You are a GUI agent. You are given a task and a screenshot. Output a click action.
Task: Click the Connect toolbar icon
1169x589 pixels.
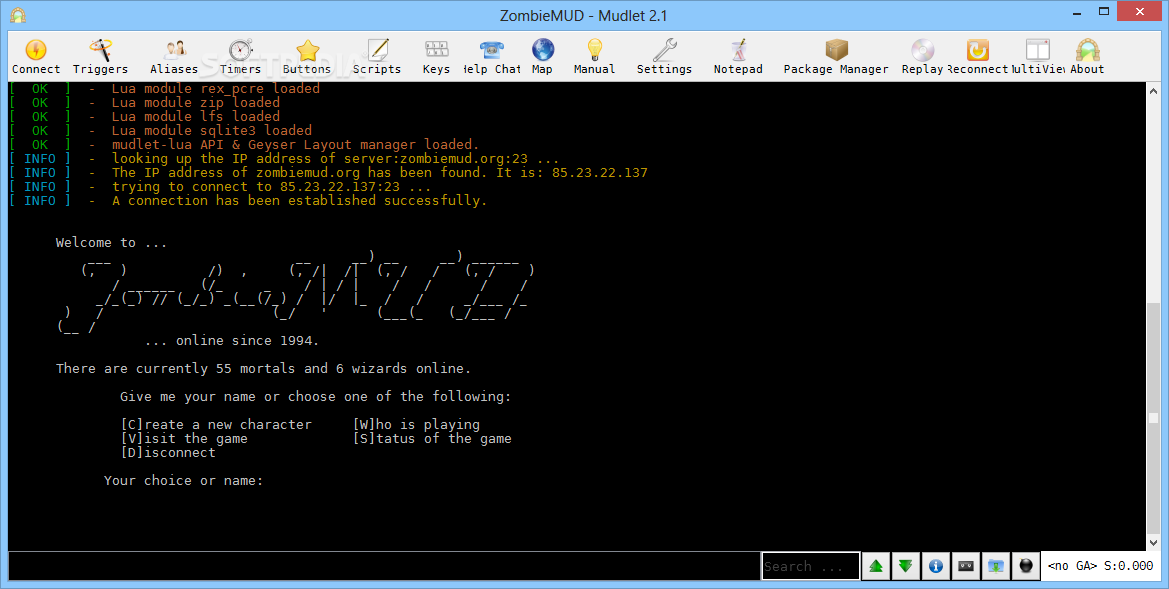point(36,57)
